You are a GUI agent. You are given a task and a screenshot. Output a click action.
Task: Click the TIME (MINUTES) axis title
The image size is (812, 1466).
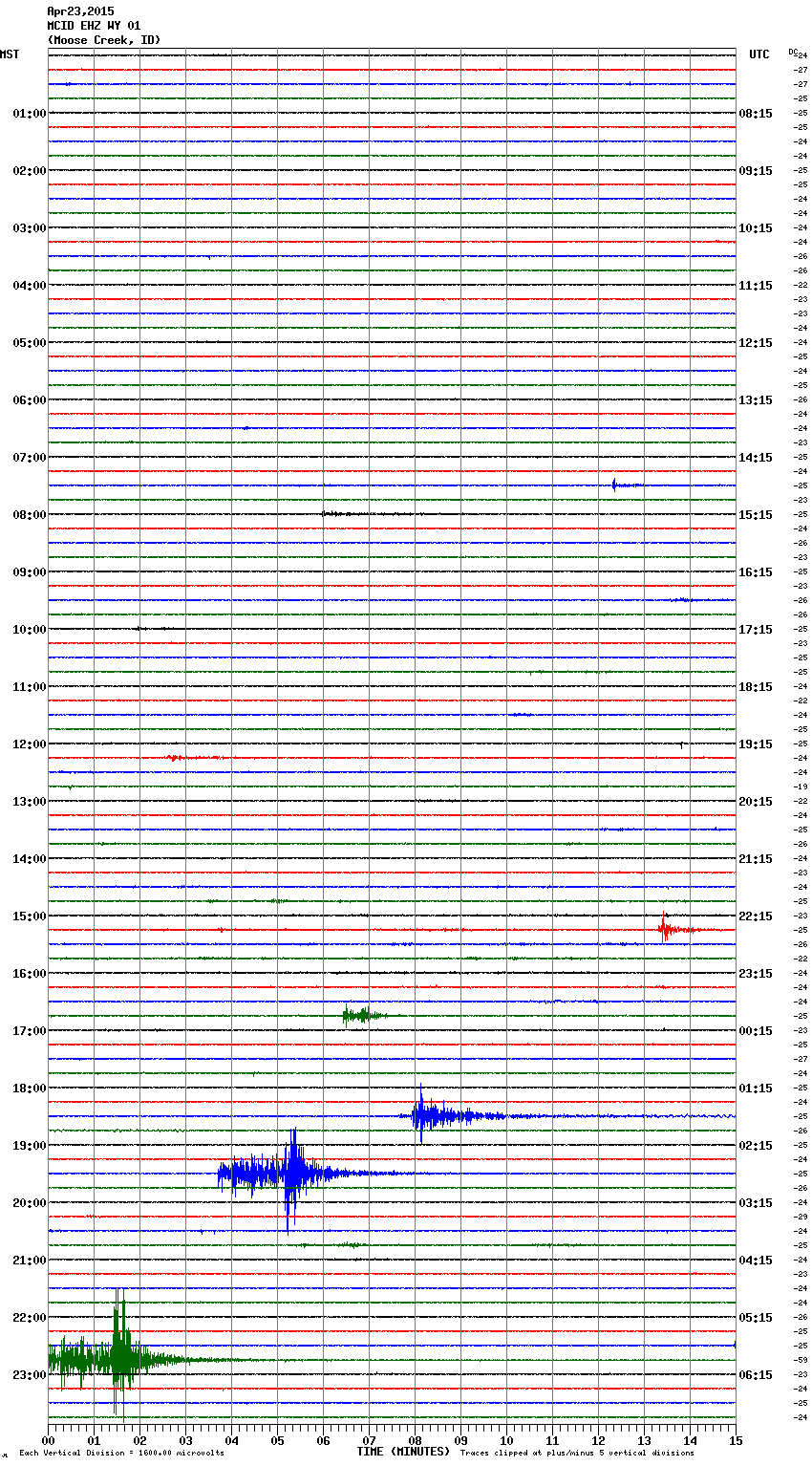coord(403,1452)
